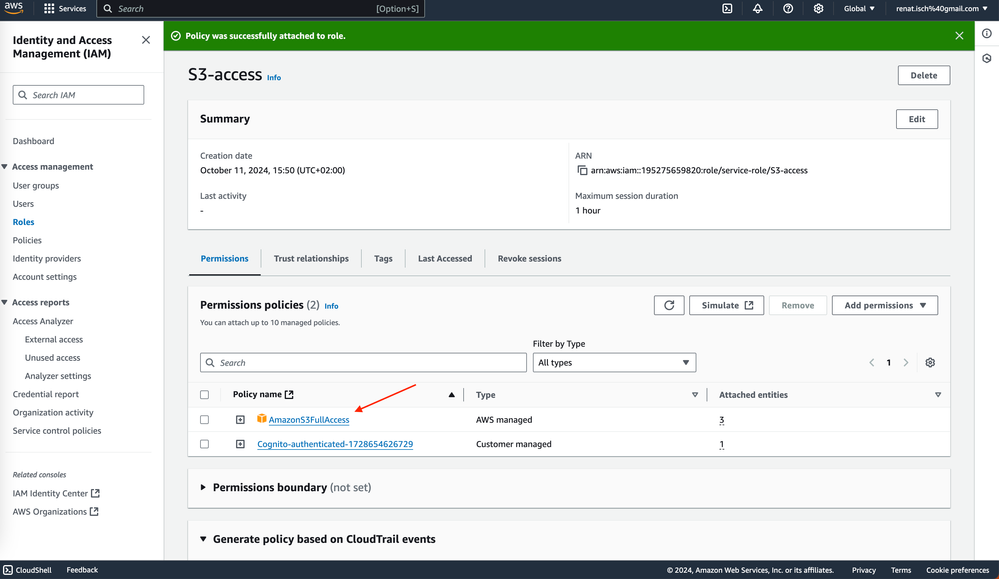Collapse the Access reports sidebar group

pos(4,303)
